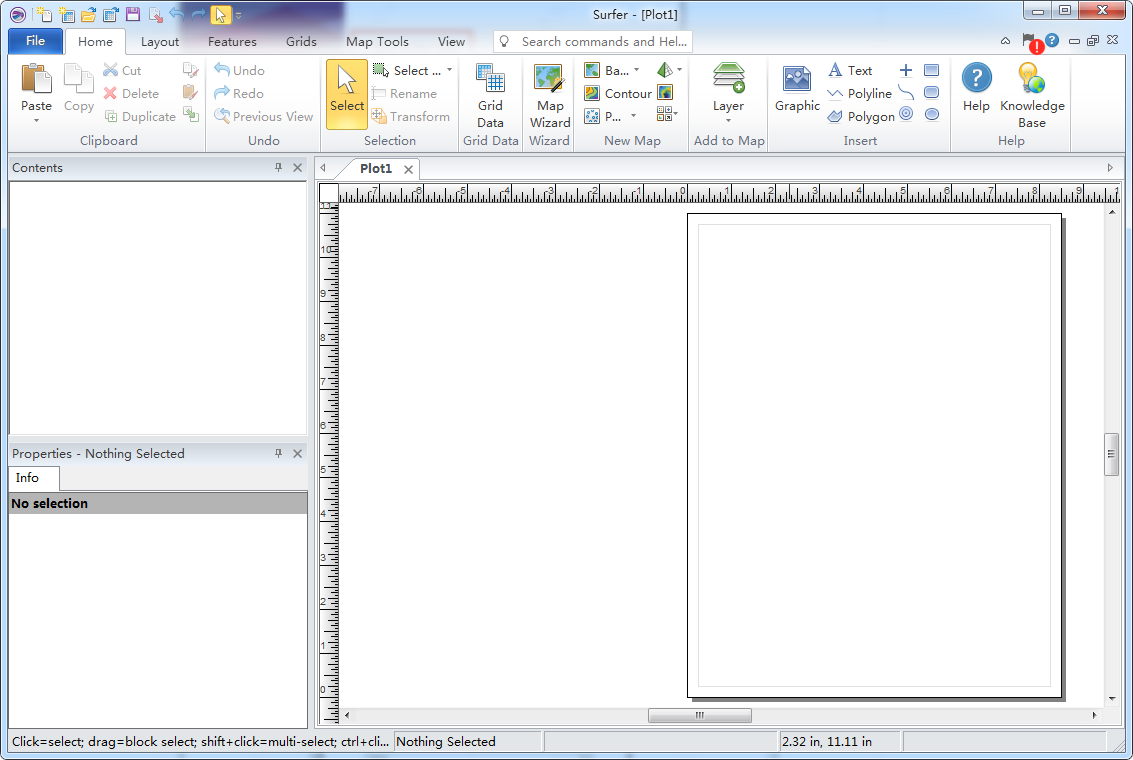Activate the large Select arrow tool
1133x760 pixels.
pos(347,94)
